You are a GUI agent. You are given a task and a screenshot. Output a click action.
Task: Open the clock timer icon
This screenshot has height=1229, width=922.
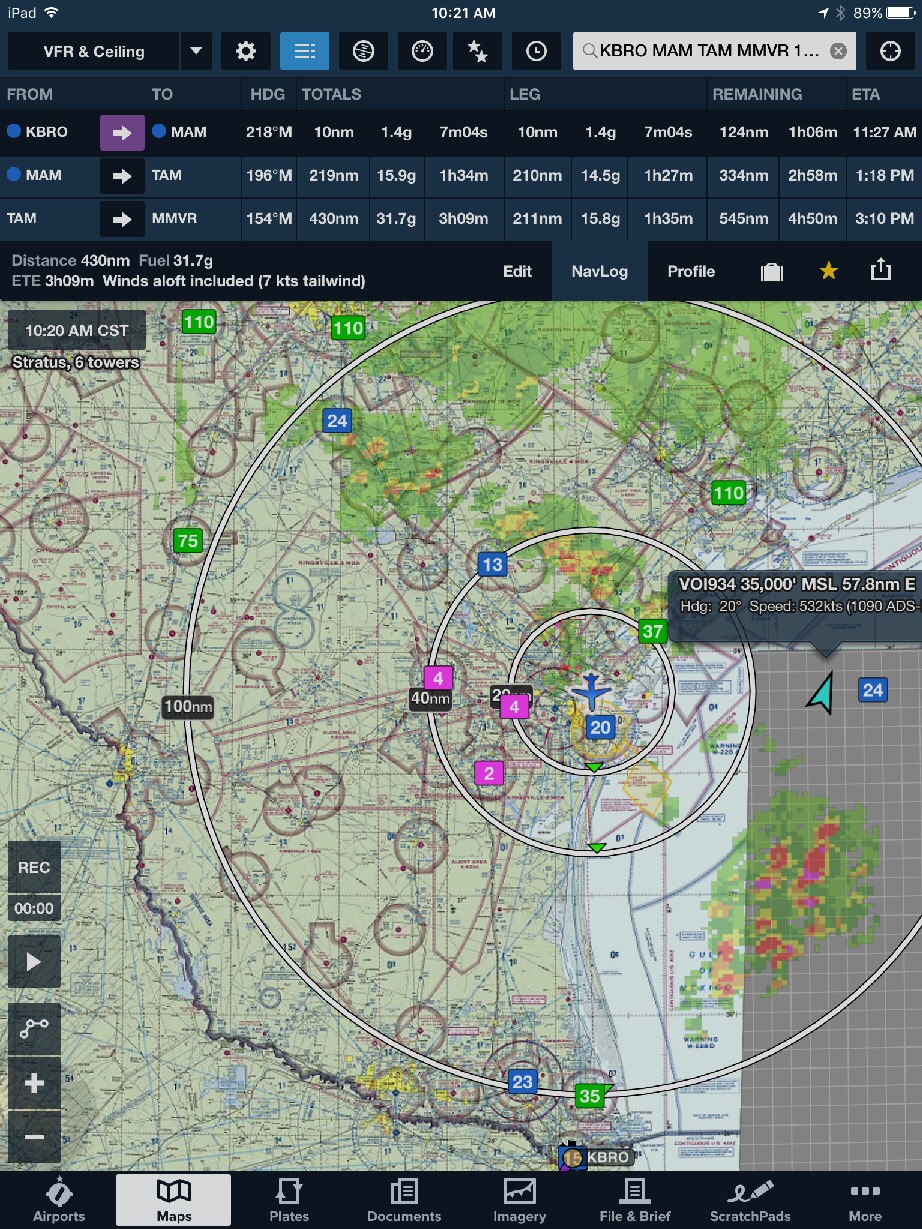click(x=536, y=52)
